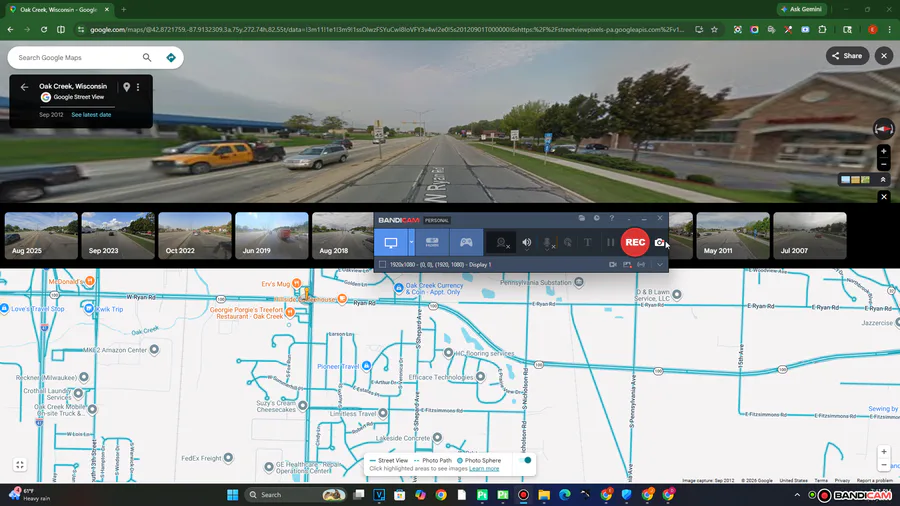Click See latest date link

(x=91, y=115)
